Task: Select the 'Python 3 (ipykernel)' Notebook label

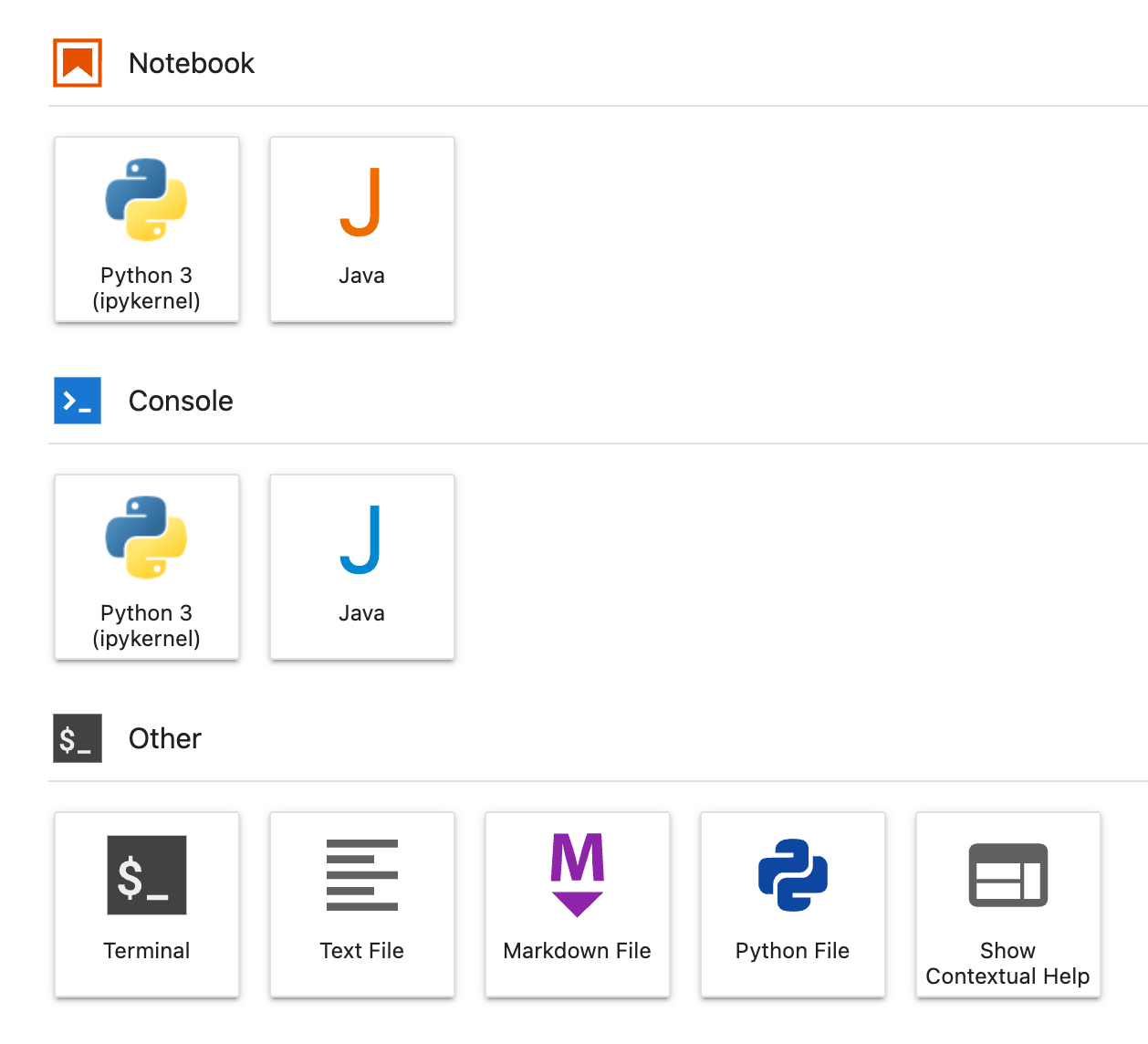Action: 146,288
